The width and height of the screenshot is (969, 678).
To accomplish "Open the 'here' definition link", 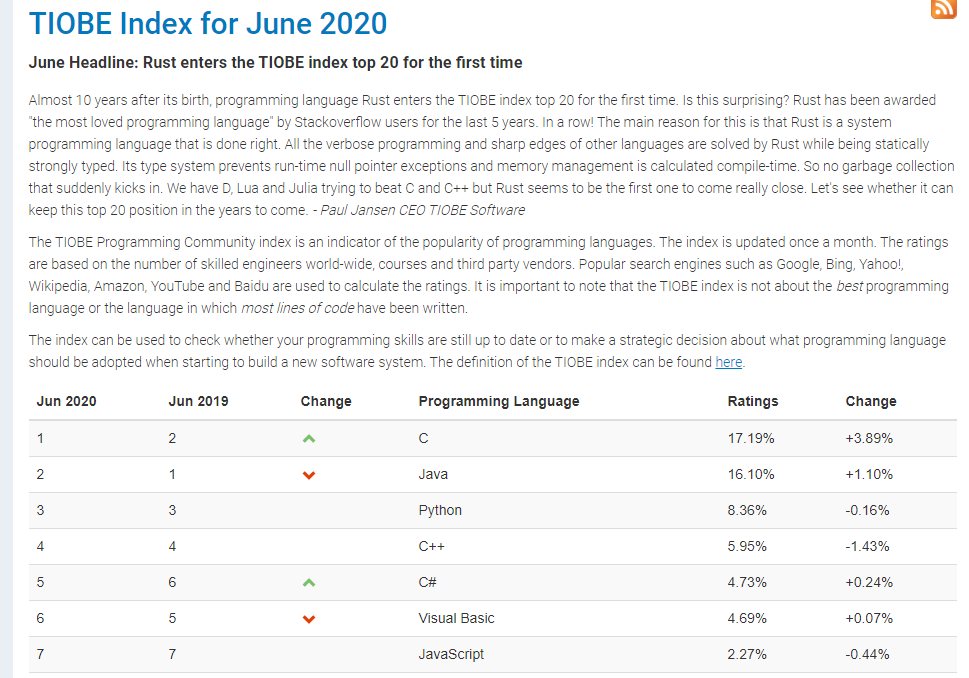I will click(729, 362).
